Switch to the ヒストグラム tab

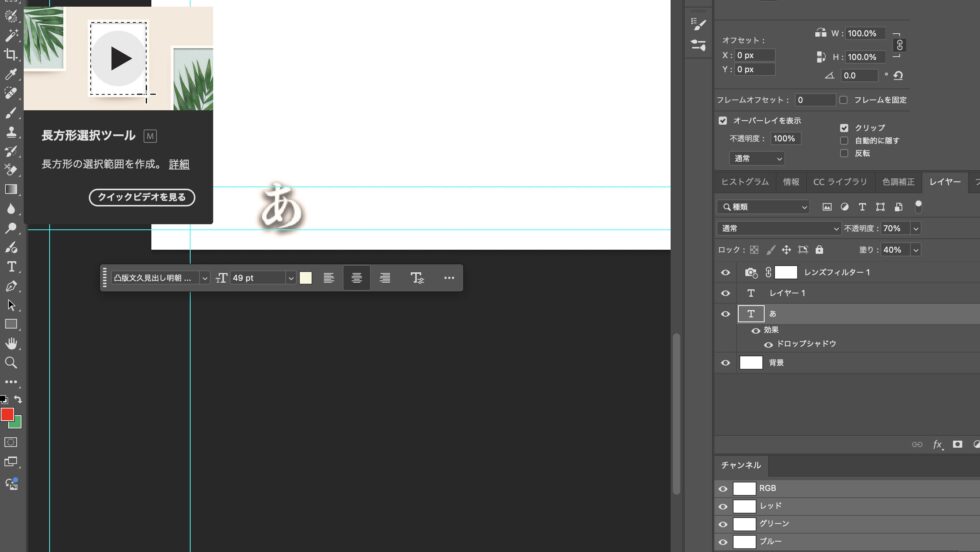(745, 182)
